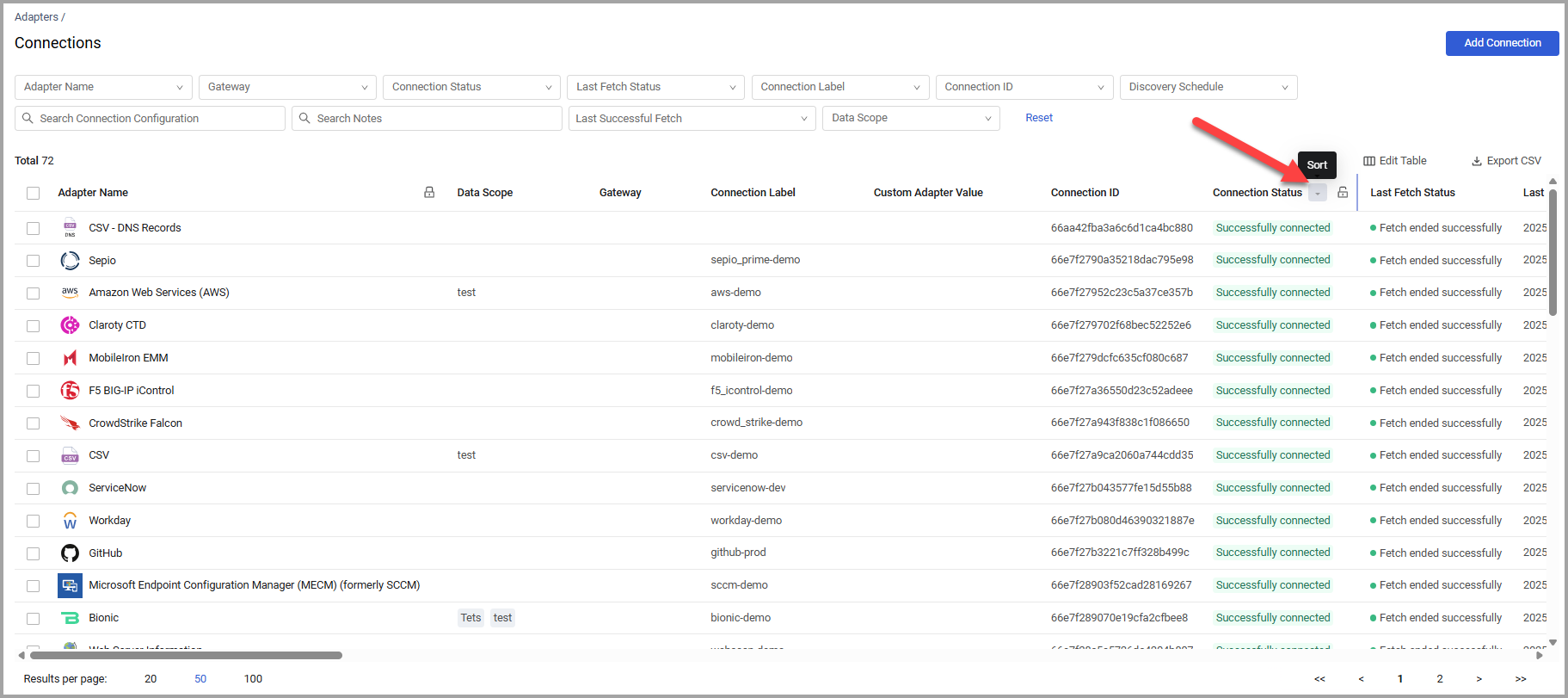Click the search icon in Search Connection Configuration
This screenshot has height=698, width=1568.
pyautogui.click(x=28, y=118)
